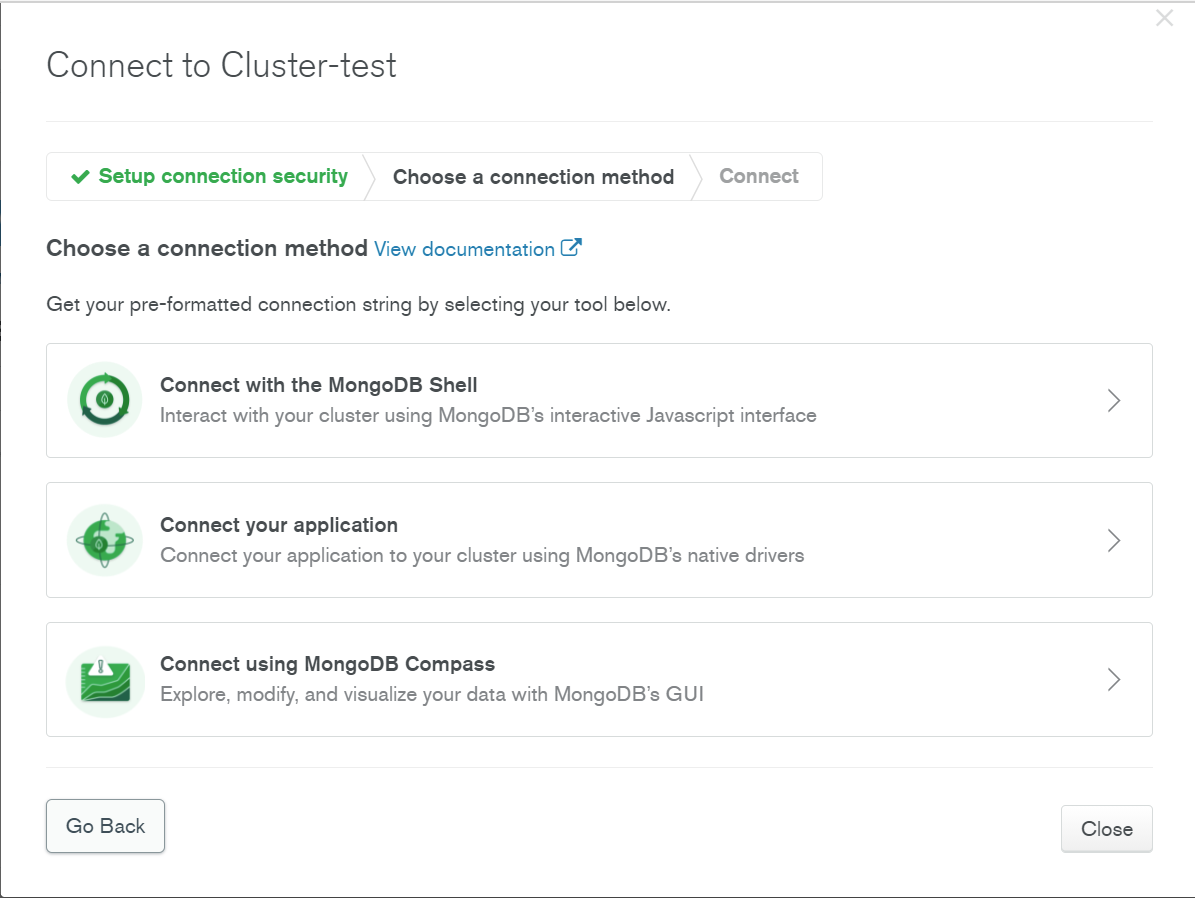Select the Connect your application globe icon

point(104,540)
